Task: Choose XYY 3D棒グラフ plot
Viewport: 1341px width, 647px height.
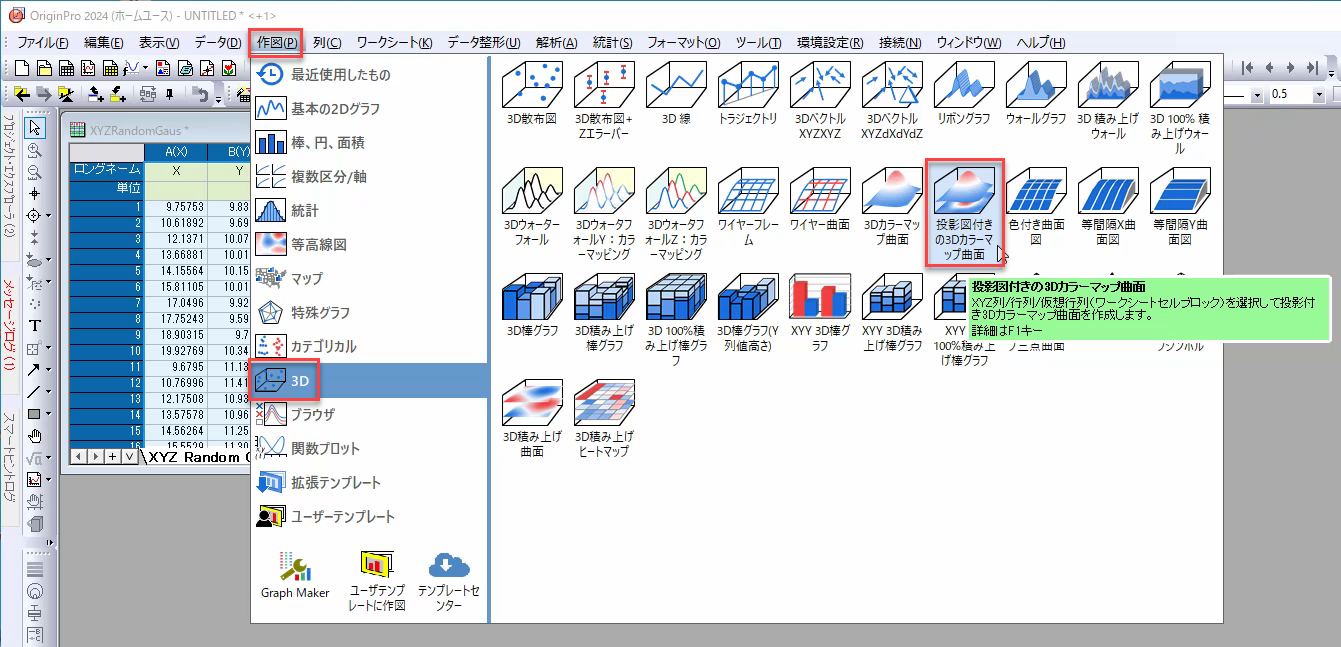Action: [x=820, y=313]
